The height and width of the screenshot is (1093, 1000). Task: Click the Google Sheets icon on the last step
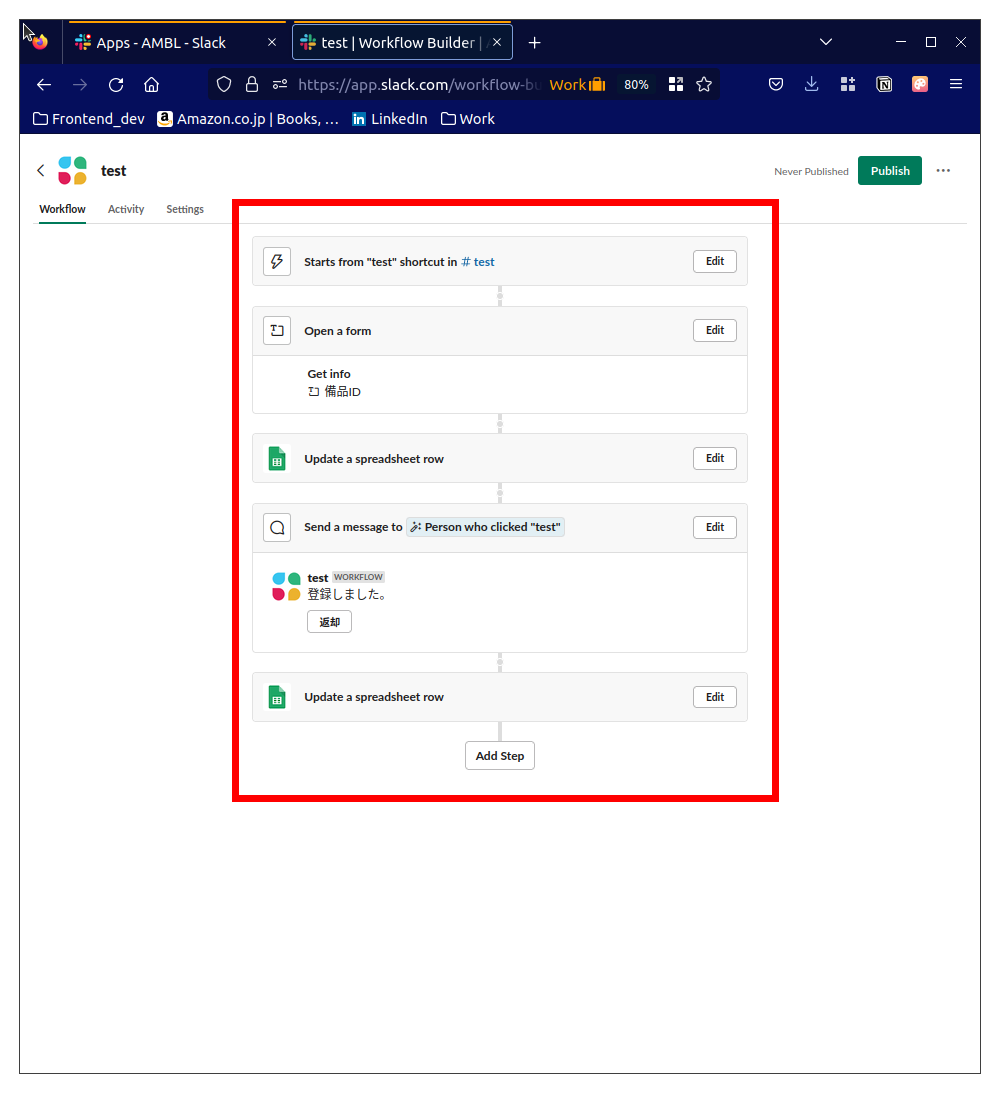277,697
